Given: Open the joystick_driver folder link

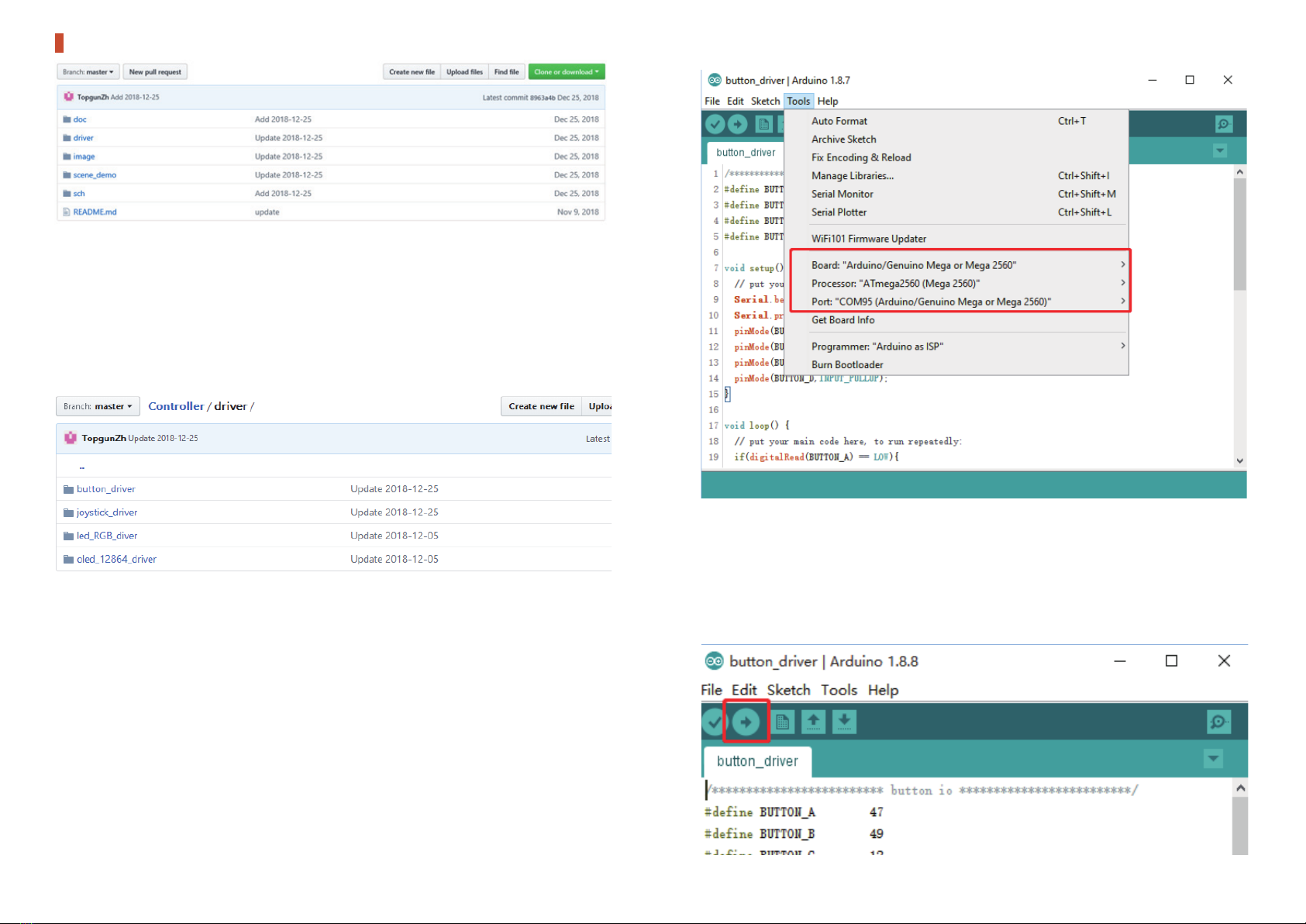Looking at the screenshot, I should click(107, 512).
